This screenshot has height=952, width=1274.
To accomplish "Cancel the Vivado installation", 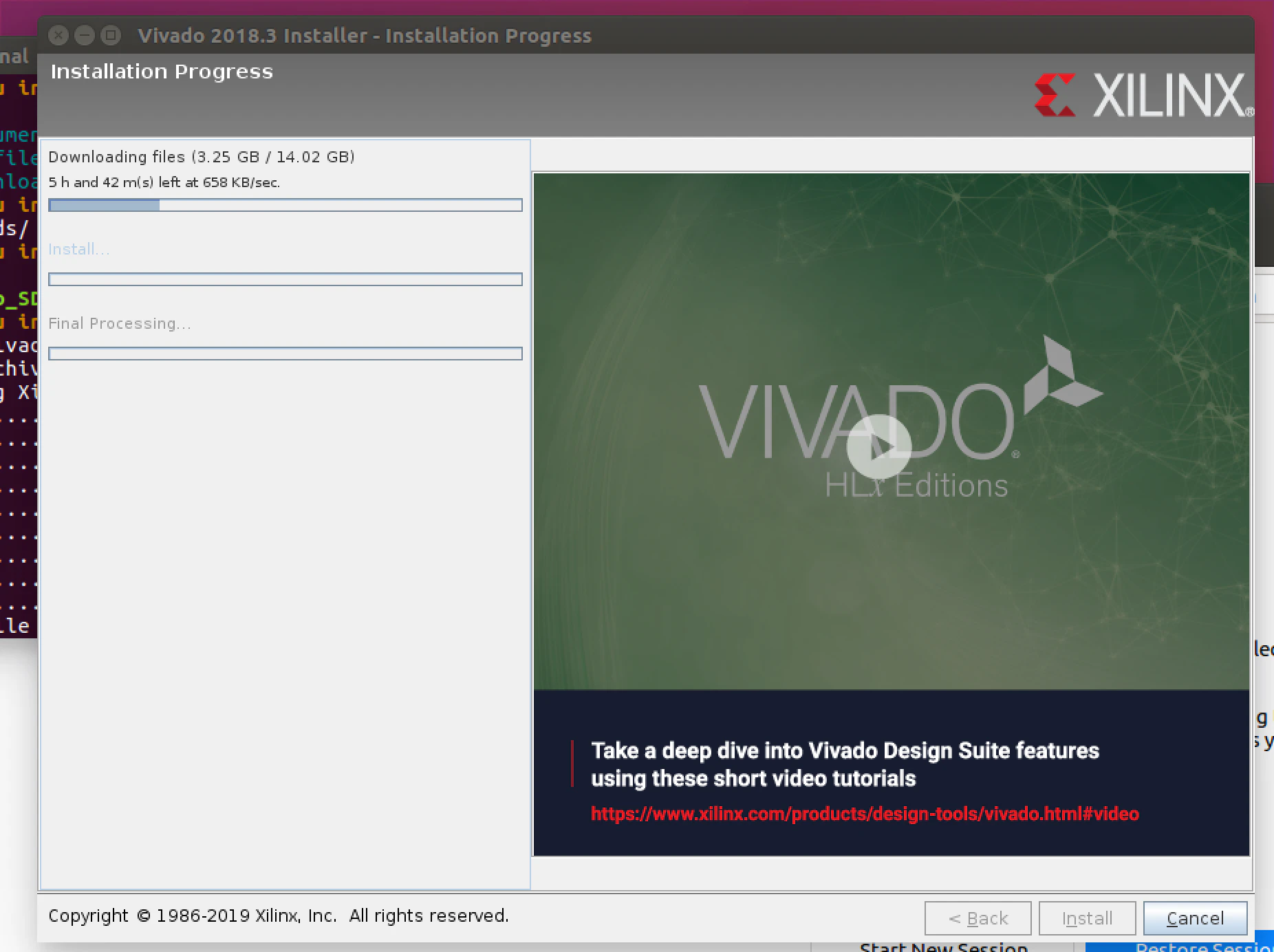I will coord(1195,918).
